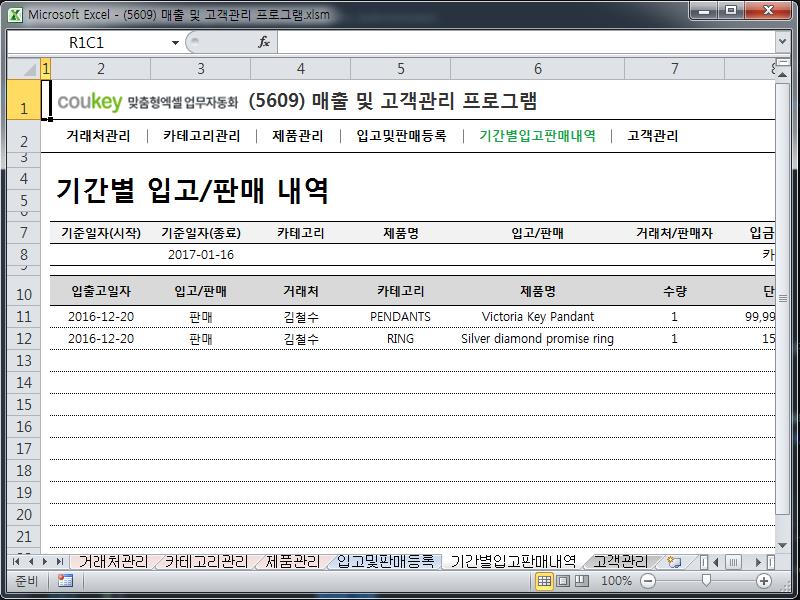Click next sheet navigation arrow

coord(45,562)
